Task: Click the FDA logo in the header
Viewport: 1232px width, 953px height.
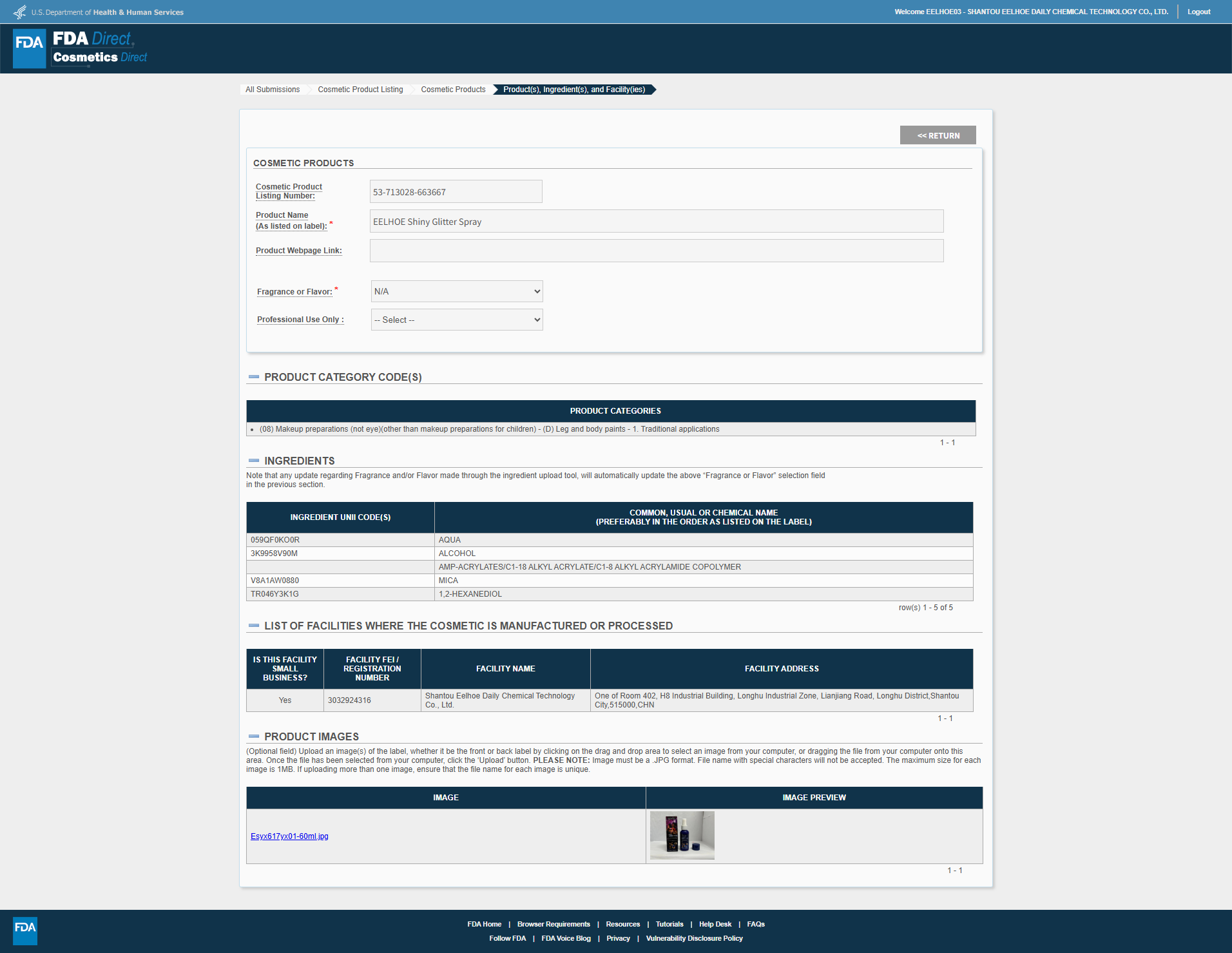Action: click(30, 48)
